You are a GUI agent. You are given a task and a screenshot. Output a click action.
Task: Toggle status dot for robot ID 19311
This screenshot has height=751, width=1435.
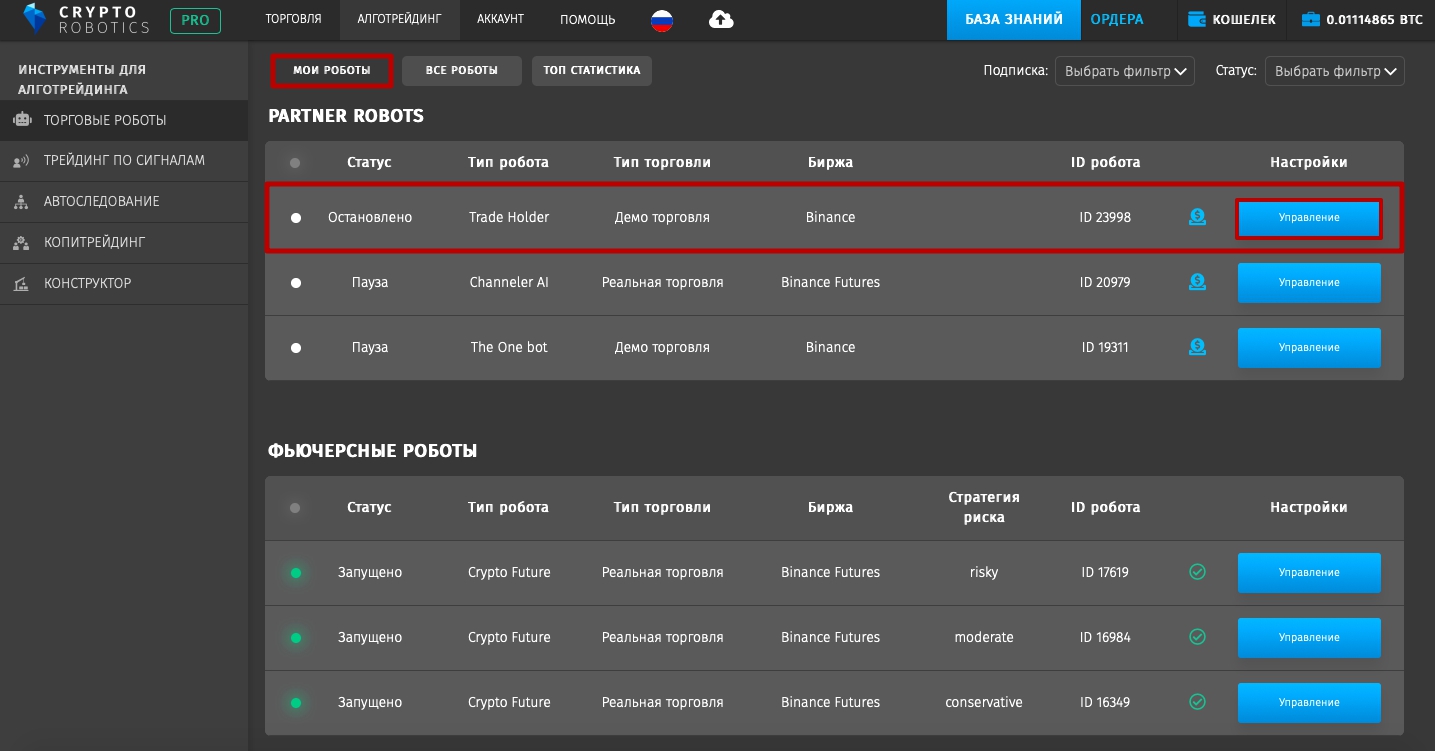(x=296, y=348)
